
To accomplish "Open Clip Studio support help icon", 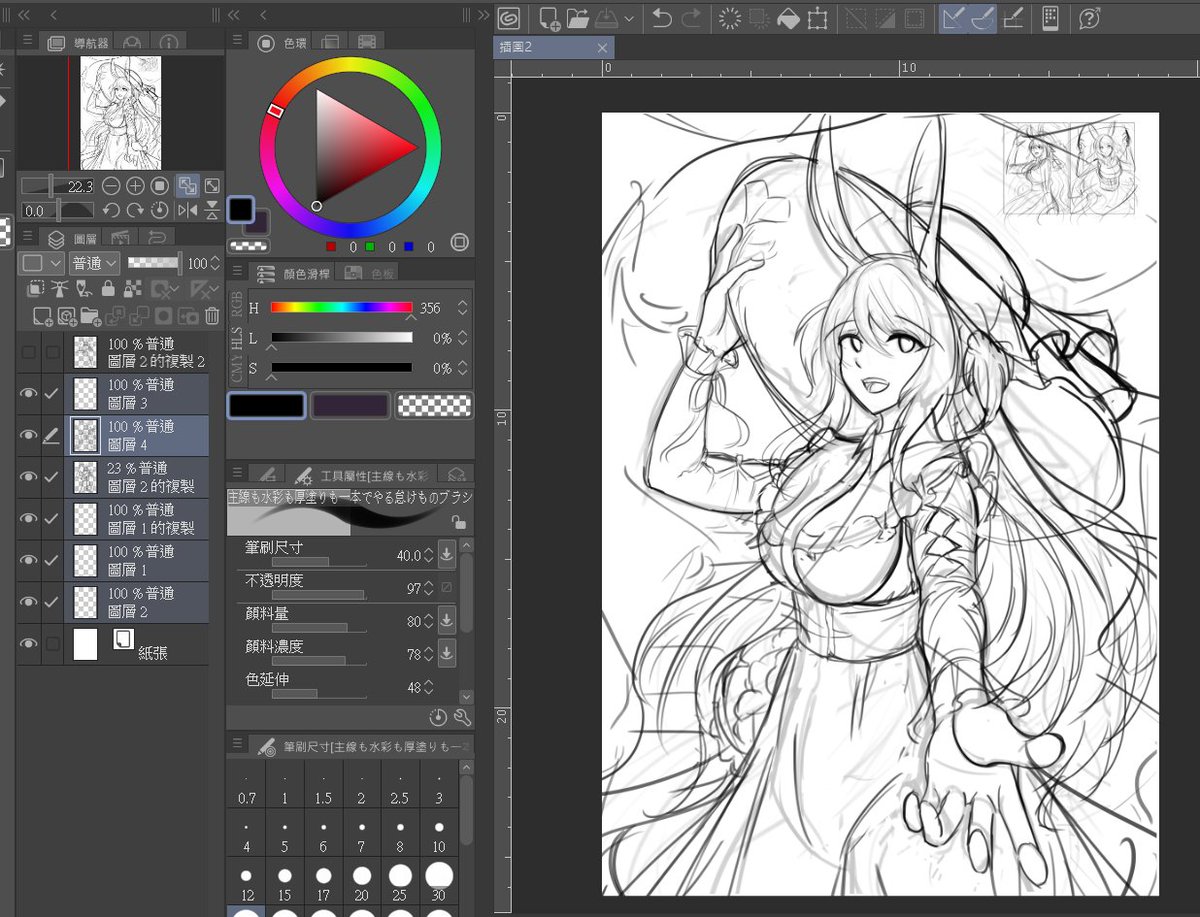I will coord(1090,17).
